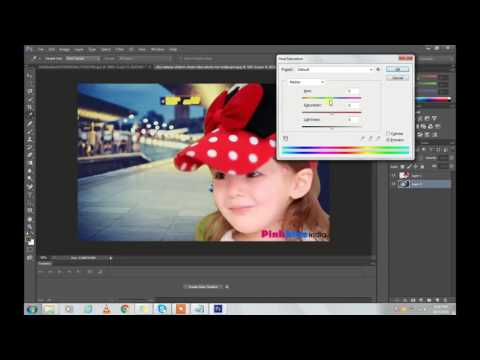This screenshot has height=360, width=480.
Task: Click the document zoom percentage field
Action: (x=44, y=258)
